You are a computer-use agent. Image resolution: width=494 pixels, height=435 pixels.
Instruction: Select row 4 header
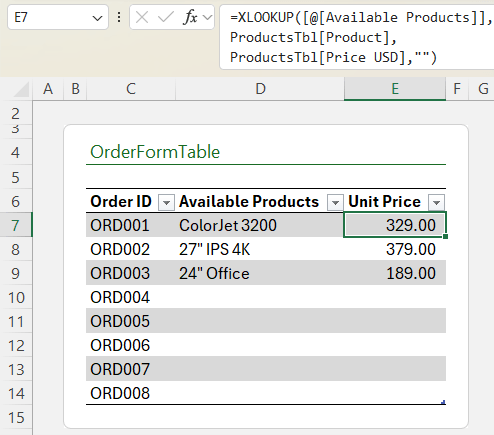click(x=16, y=153)
